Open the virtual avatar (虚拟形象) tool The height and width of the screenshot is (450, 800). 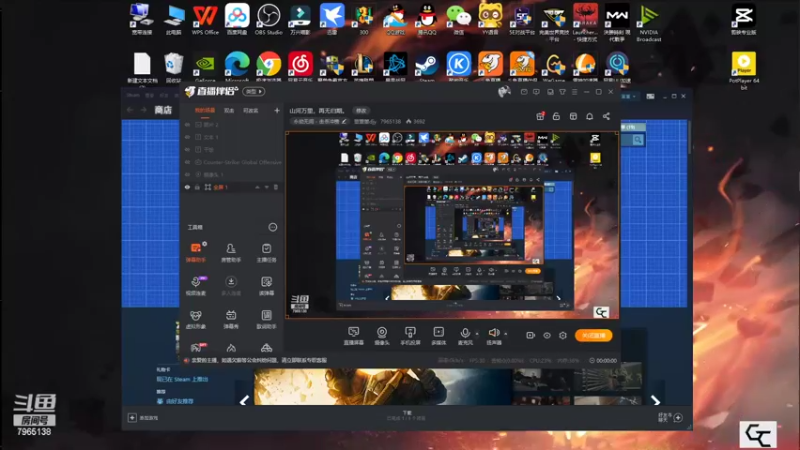tap(196, 319)
